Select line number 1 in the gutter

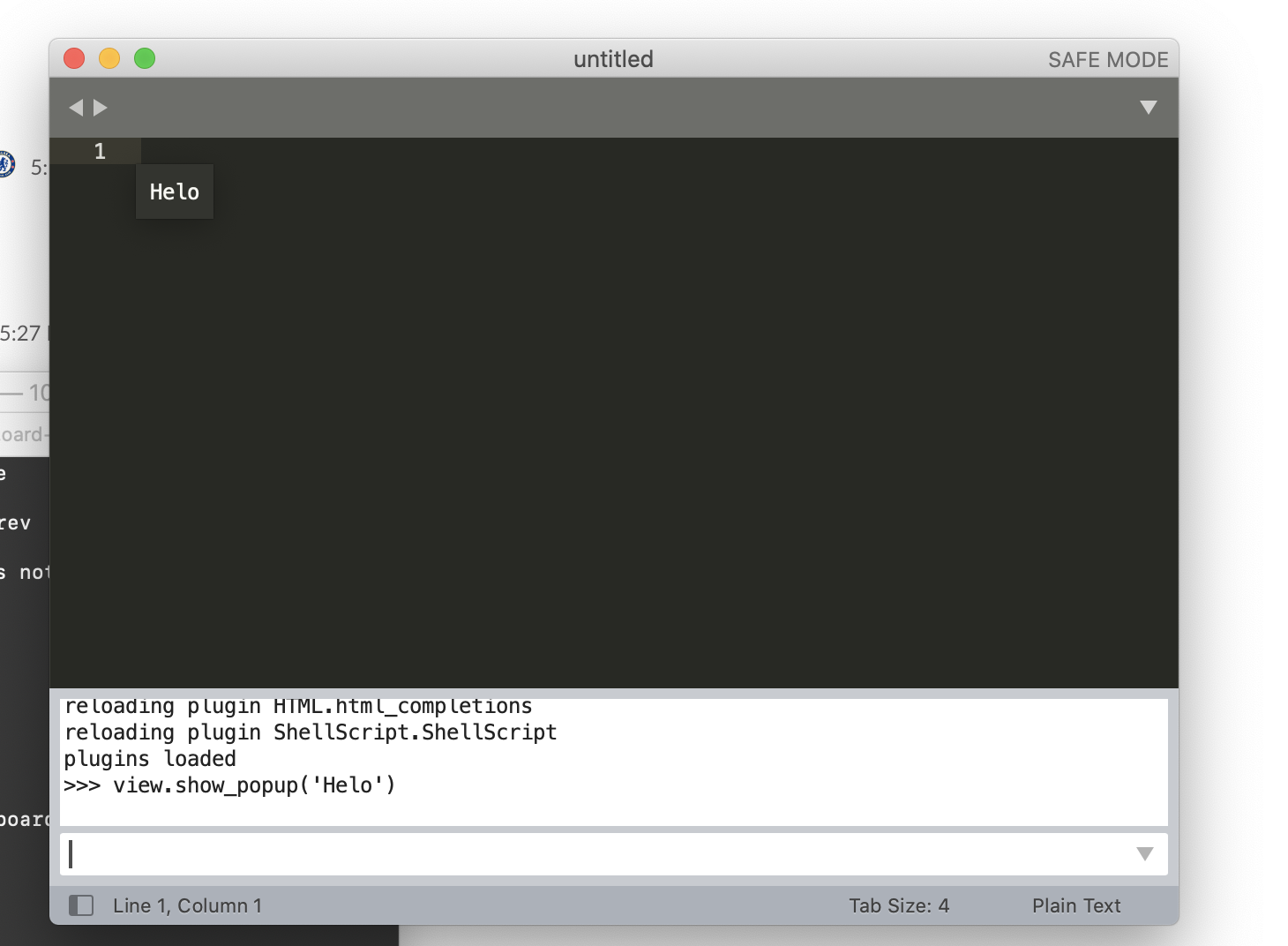(x=99, y=151)
